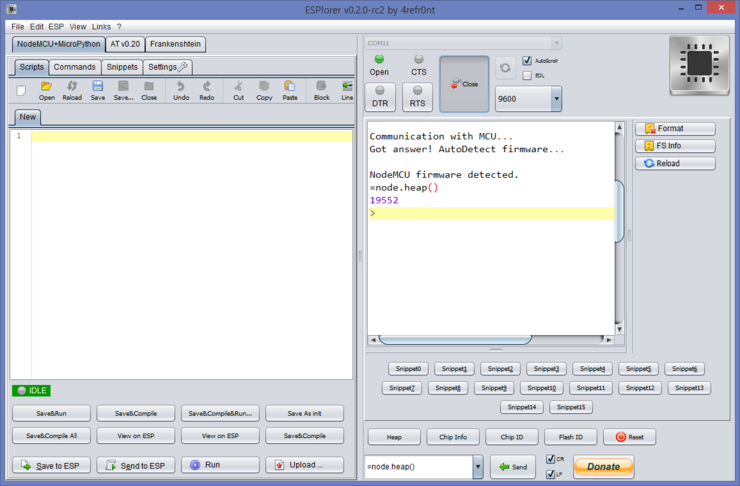Reload the script from the editor toolbar

click(72, 91)
